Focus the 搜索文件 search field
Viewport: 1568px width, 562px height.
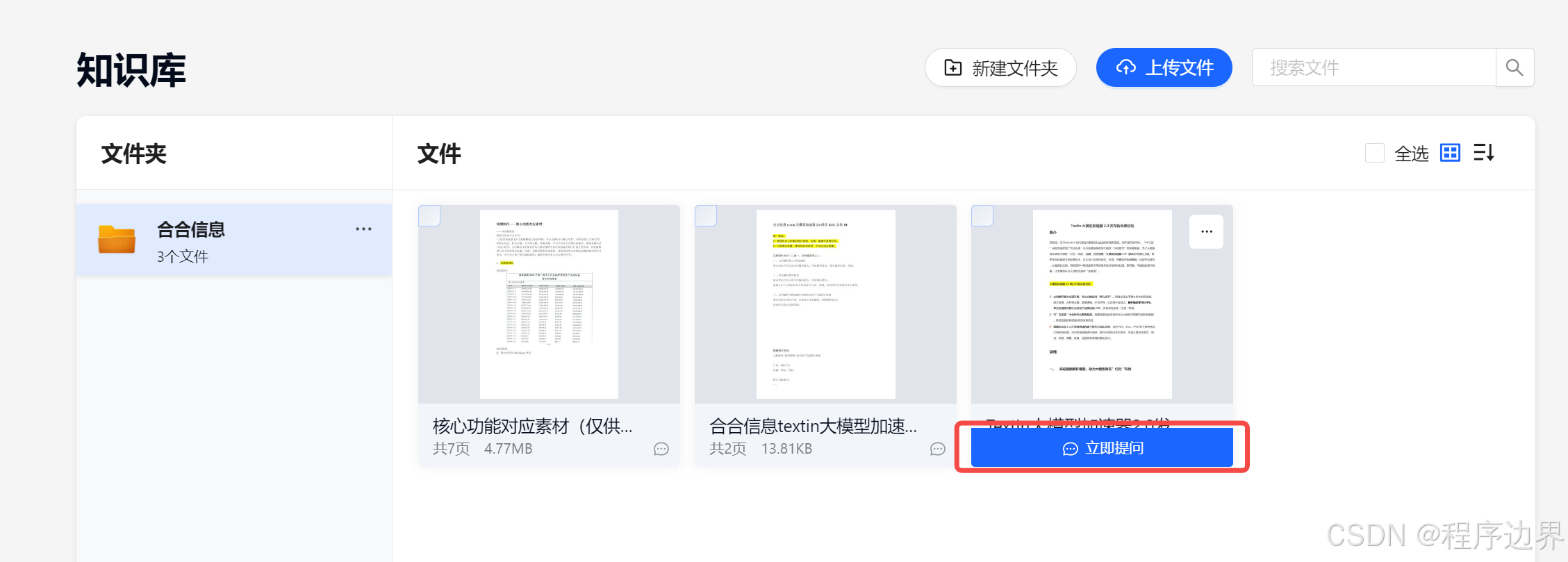pos(1373,67)
